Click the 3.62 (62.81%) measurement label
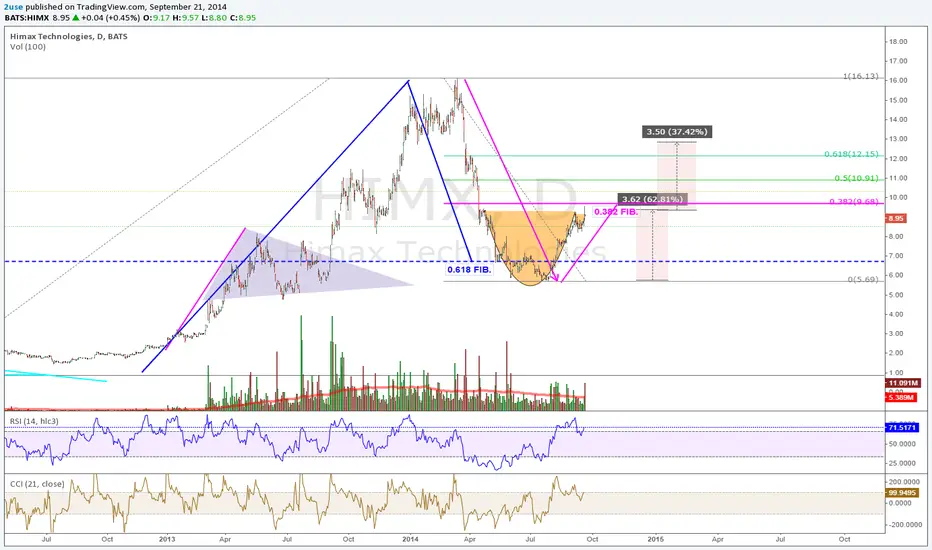932x550 pixels. coord(651,199)
